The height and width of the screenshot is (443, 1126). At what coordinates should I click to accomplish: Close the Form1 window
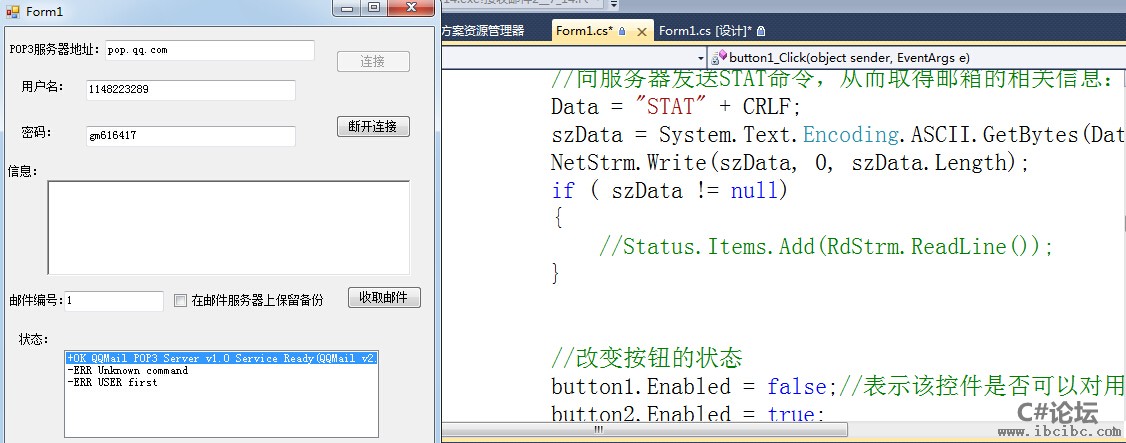tap(409, 8)
